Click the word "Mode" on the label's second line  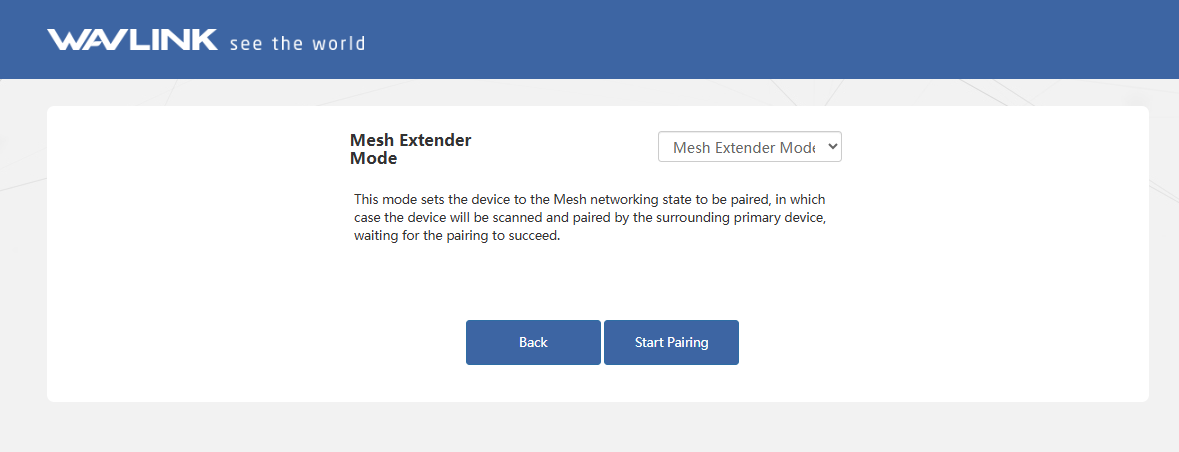click(373, 158)
